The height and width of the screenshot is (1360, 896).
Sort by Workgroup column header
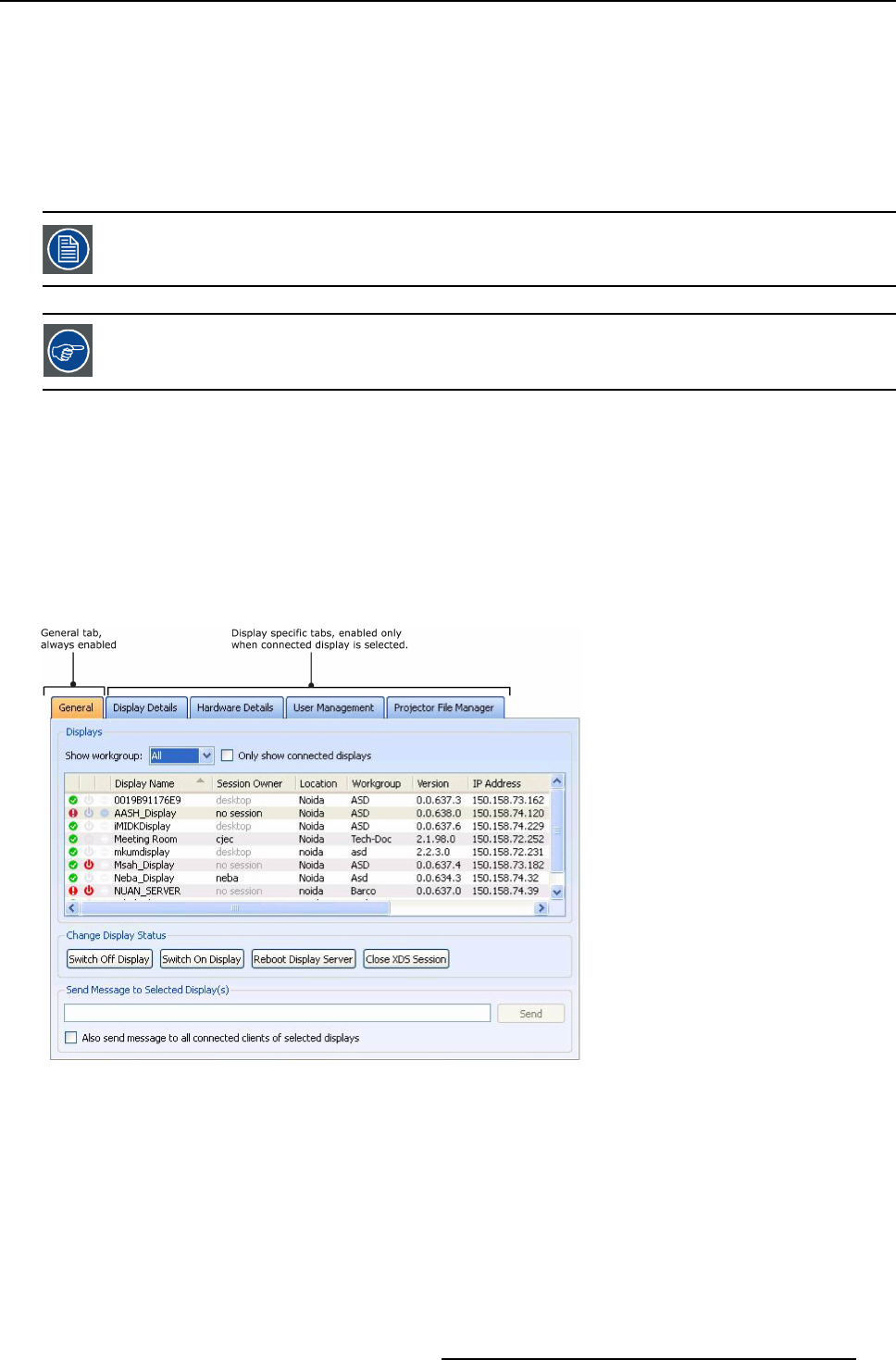click(x=377, y=783)
